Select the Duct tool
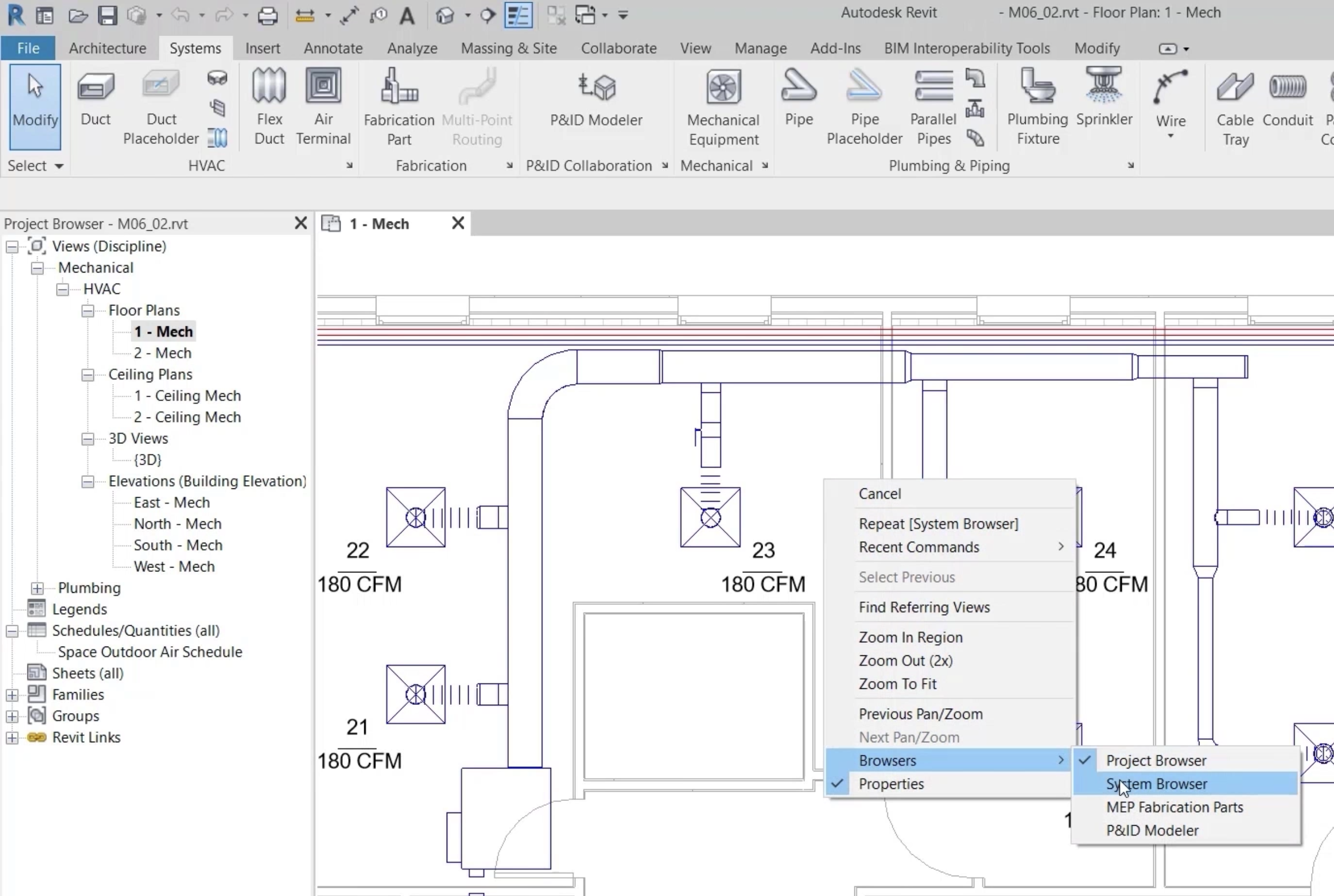 click(96, 99)
